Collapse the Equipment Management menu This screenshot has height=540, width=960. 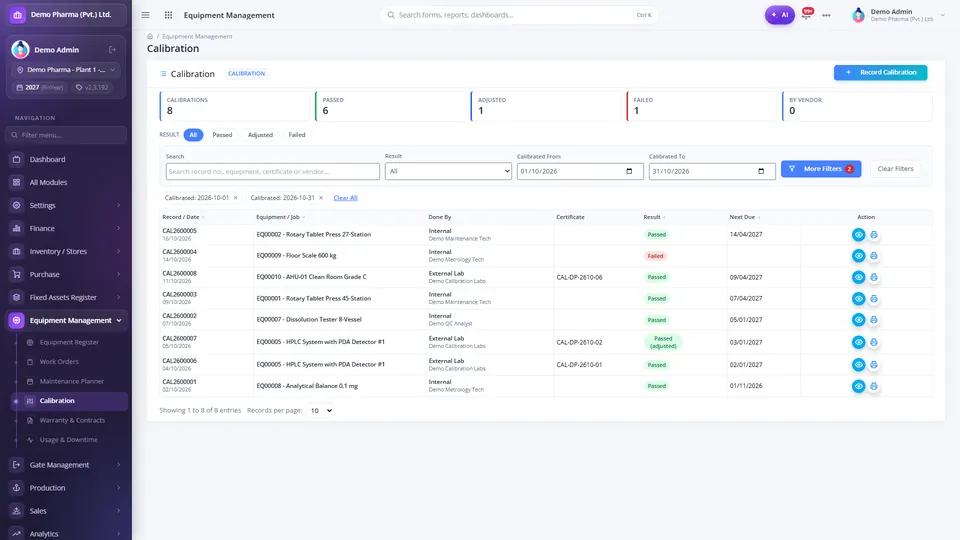(x=66, y=320)
